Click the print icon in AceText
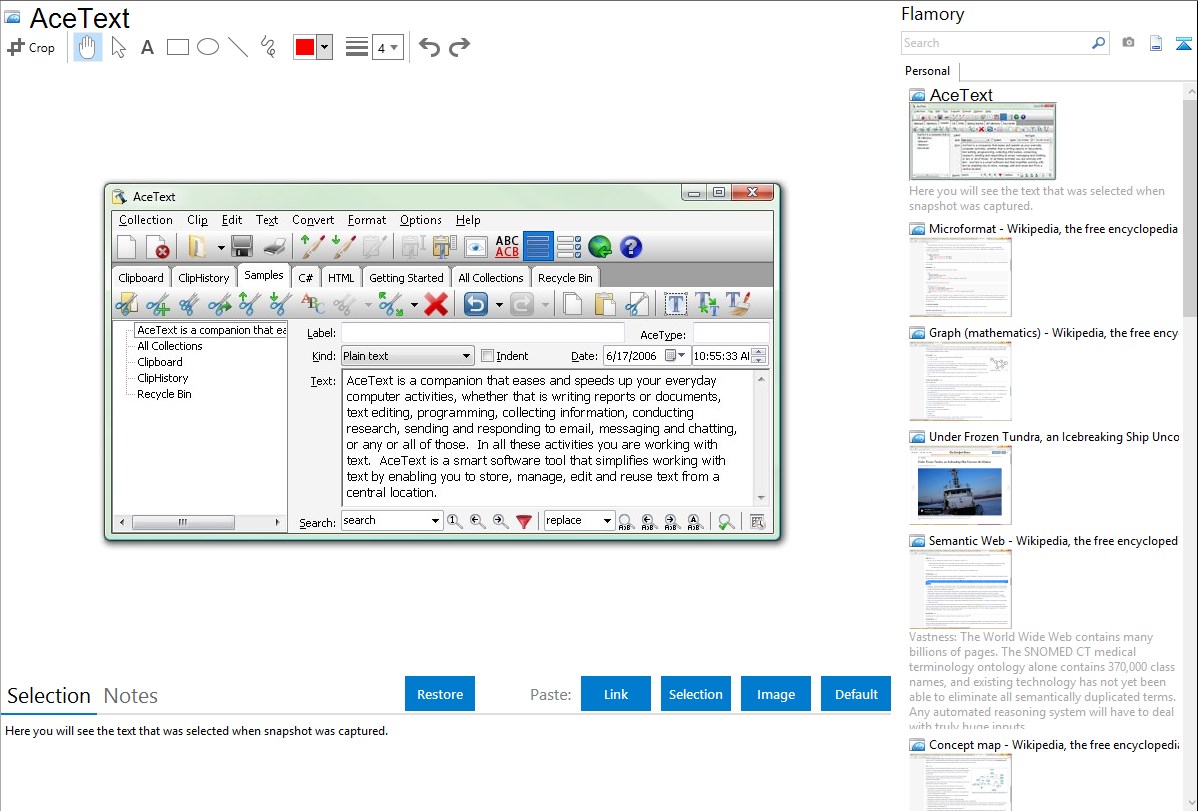Viewport: 1198px width, 811px height. (274, 247)
